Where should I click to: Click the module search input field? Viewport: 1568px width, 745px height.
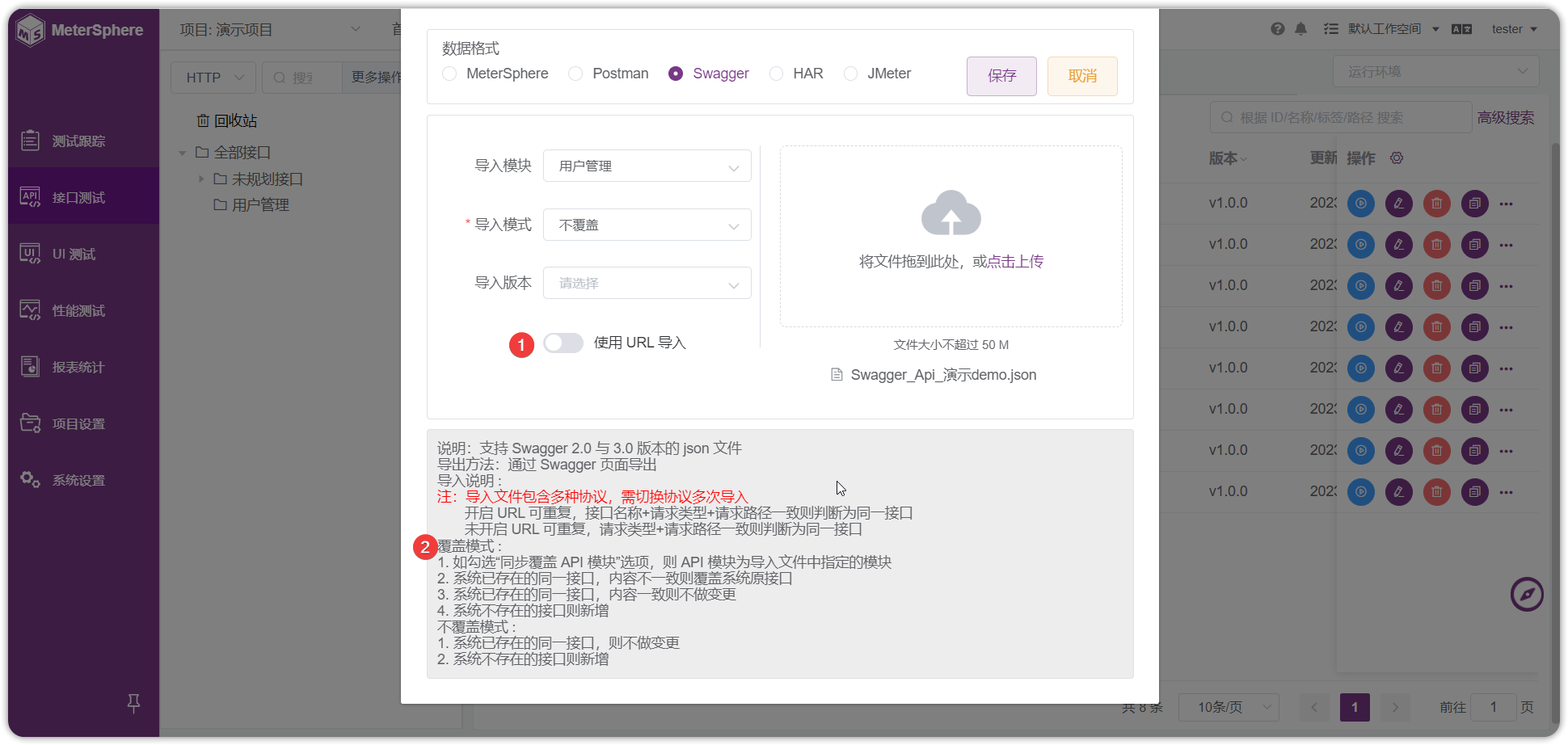coord(302,78)
